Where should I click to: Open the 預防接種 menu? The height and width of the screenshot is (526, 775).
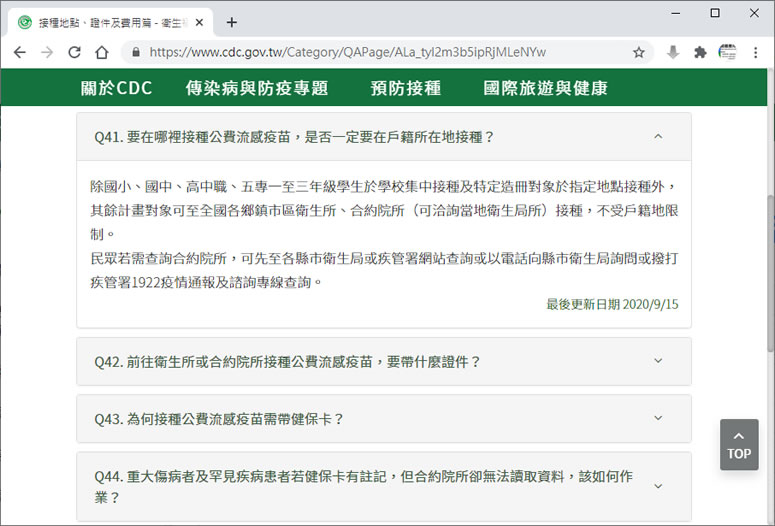click(406, 88)
